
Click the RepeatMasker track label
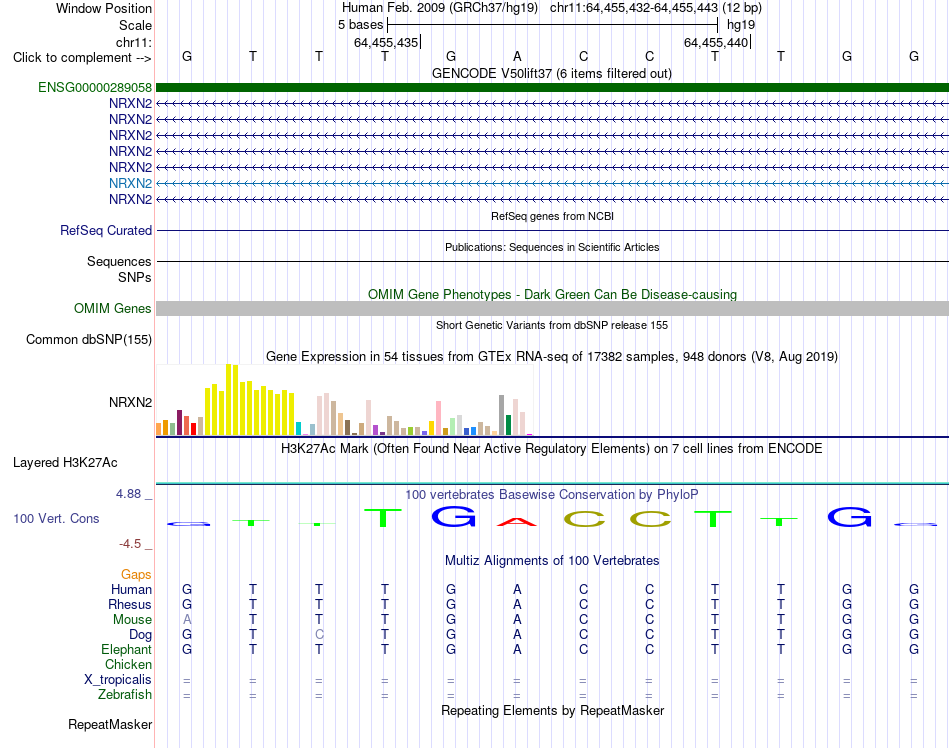[110, 724]
